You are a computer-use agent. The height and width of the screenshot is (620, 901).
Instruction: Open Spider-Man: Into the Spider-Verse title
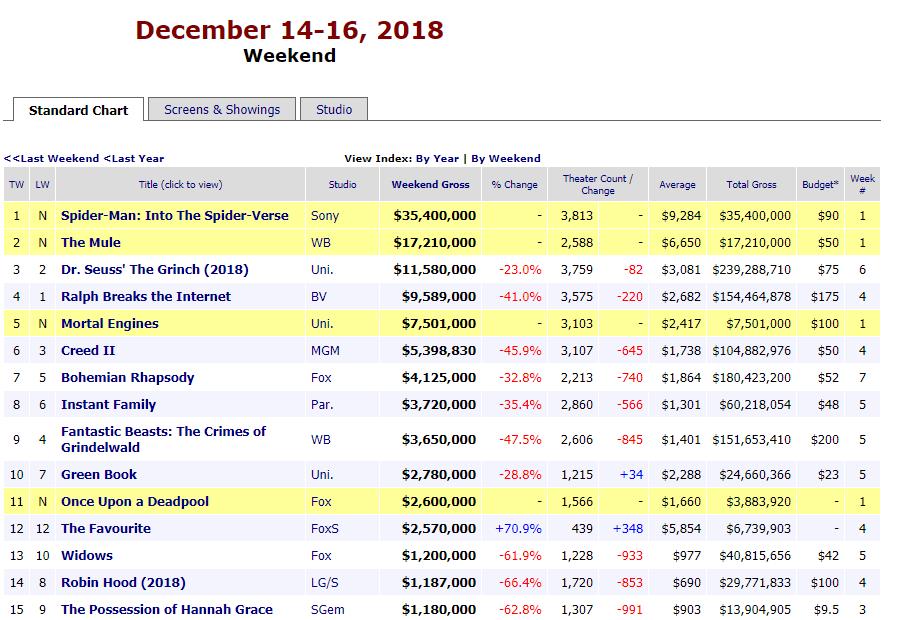tap(174, 215)
